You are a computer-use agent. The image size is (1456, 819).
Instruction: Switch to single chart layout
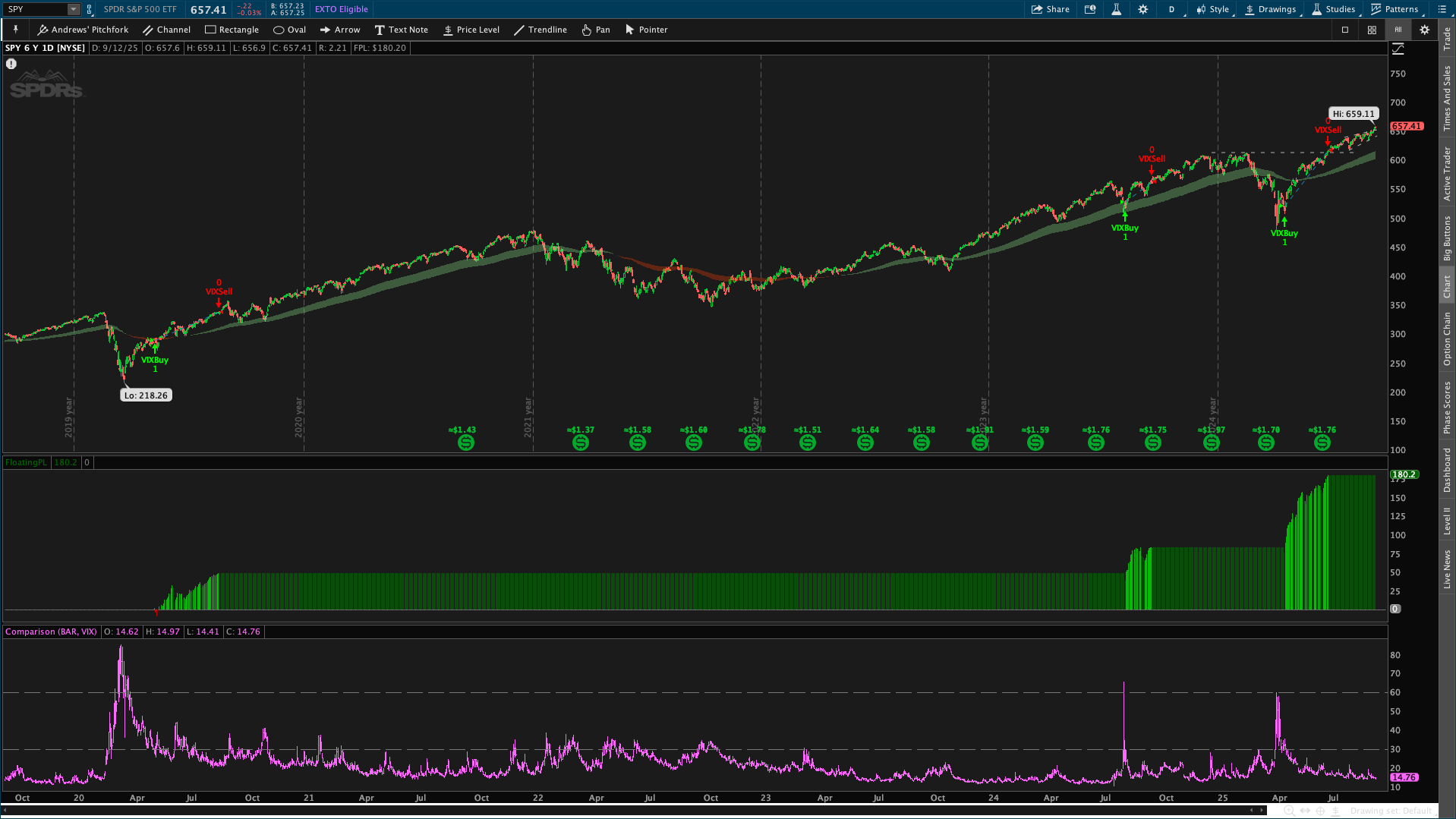click(1344, 30)
